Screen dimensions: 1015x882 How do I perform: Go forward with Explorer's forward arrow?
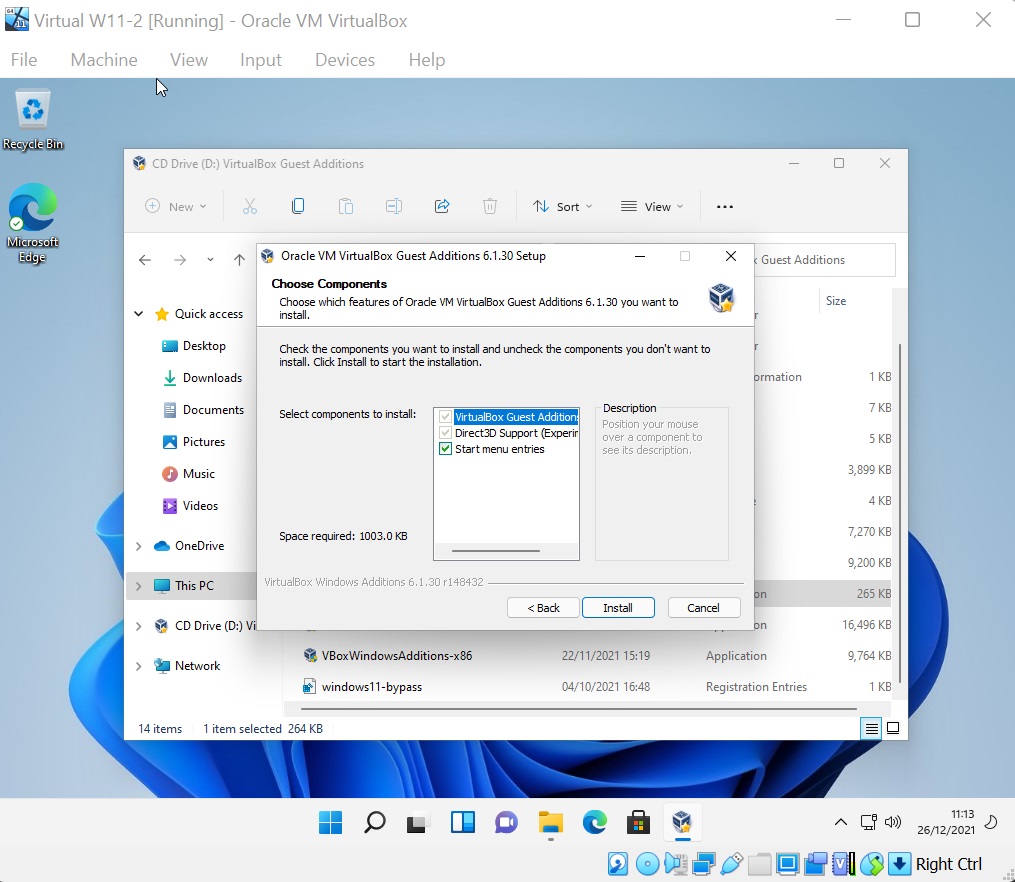click(x=180, y=260)
